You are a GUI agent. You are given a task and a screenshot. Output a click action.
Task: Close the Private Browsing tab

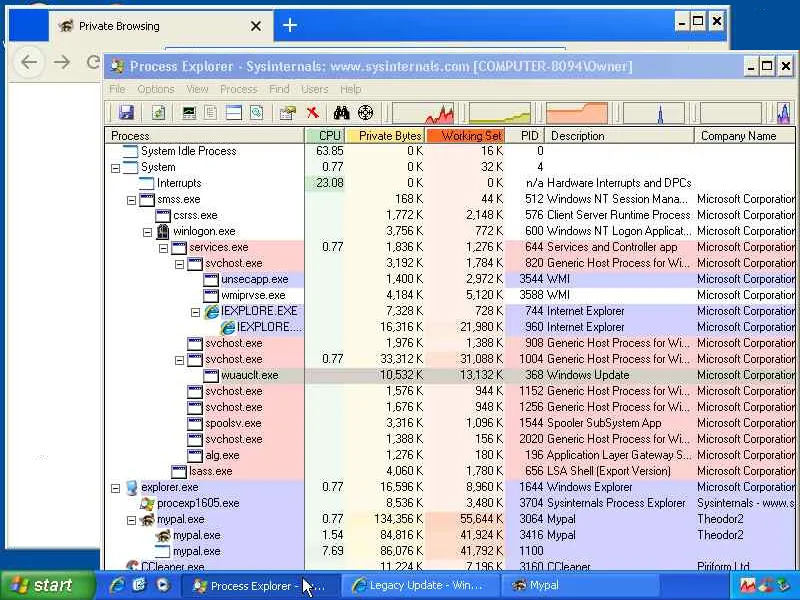click(x=256, y=26)
